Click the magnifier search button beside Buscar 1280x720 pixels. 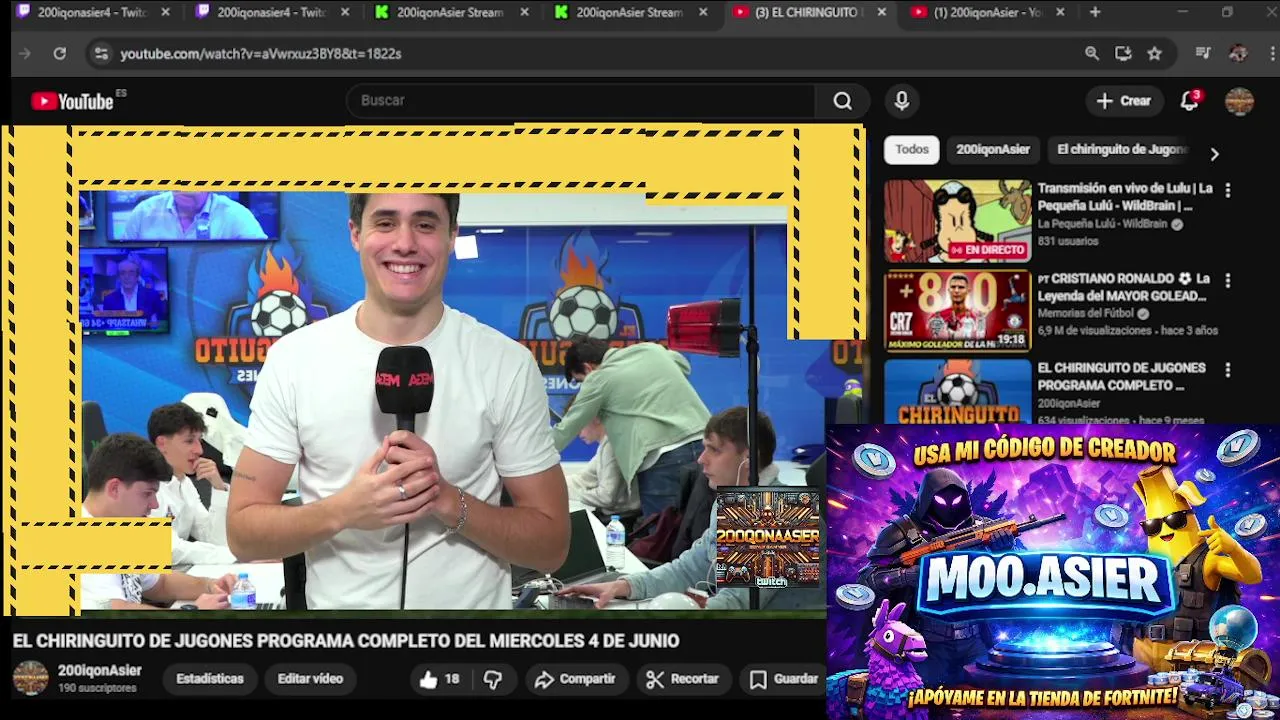pos(843,101)
